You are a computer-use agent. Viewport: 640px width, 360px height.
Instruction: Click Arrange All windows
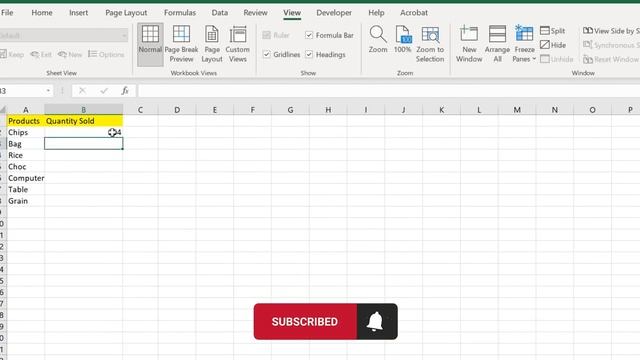click(497, 44)
